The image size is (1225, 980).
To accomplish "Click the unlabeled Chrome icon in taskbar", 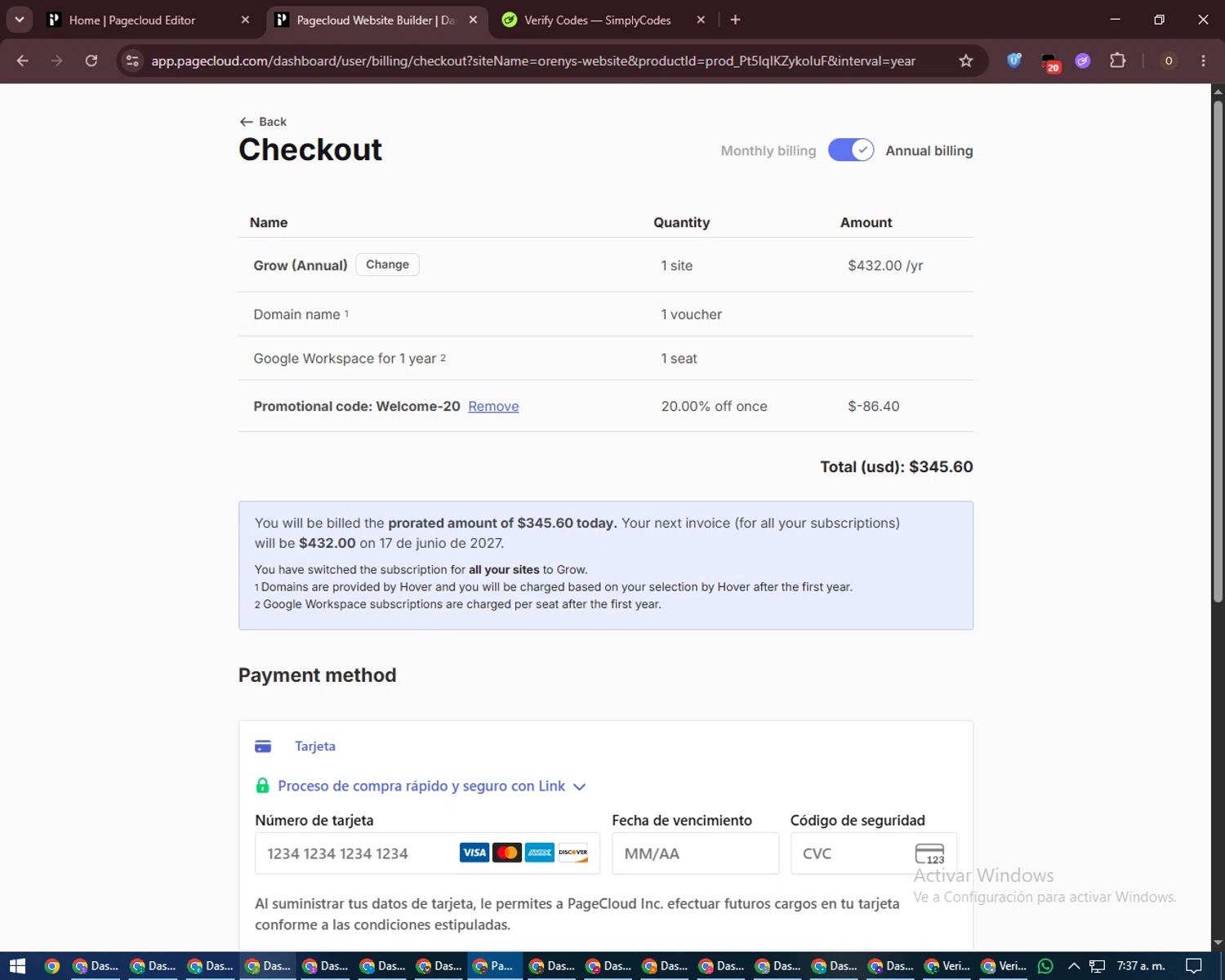I will click(52, 966).
